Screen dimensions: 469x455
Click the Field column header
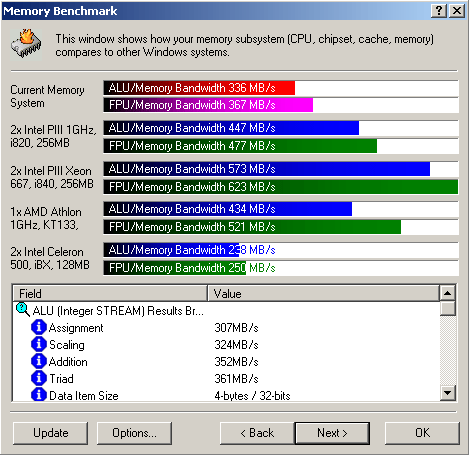pos(110,293)
